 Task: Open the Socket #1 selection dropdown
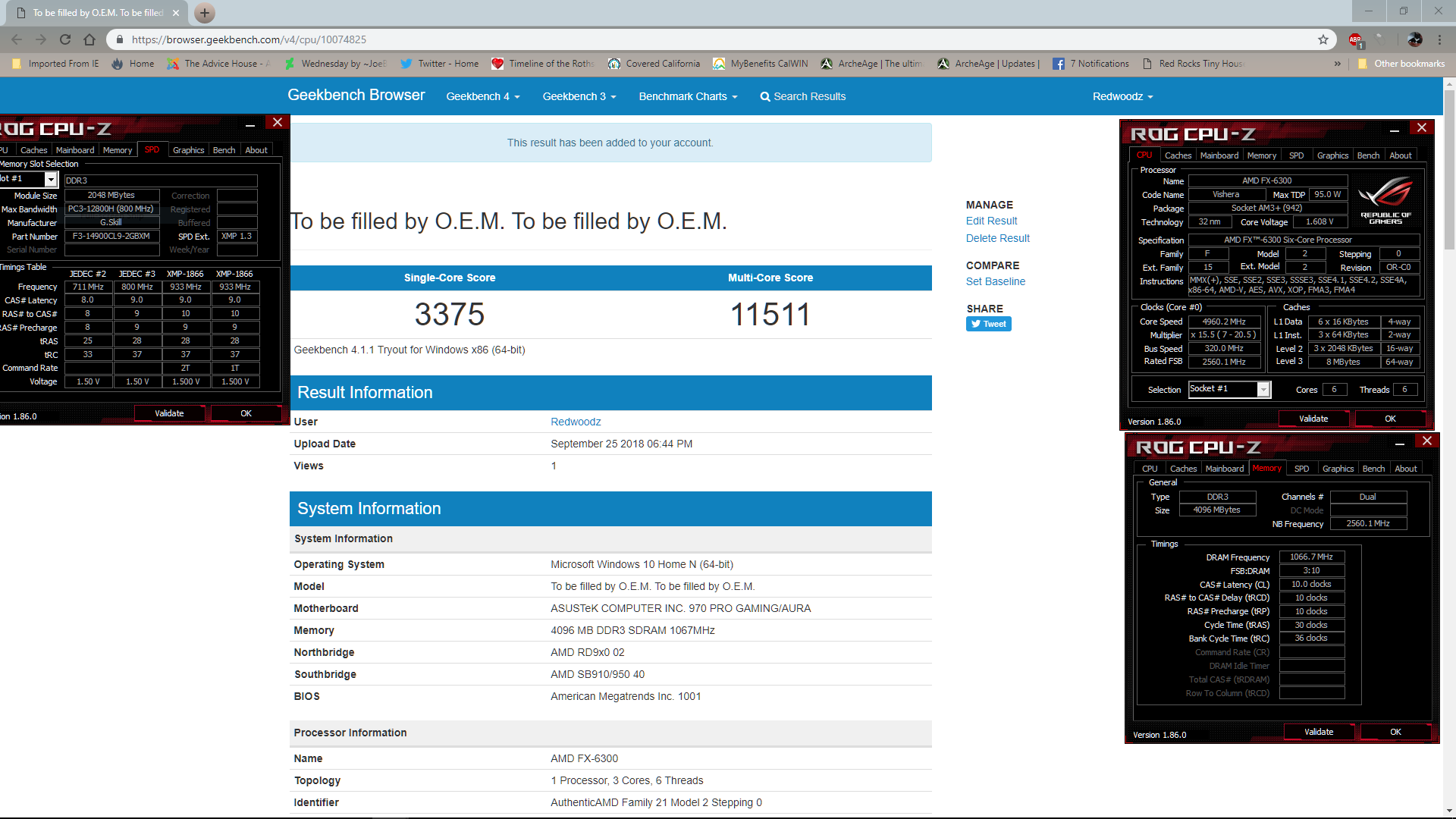coord(1228,389)
